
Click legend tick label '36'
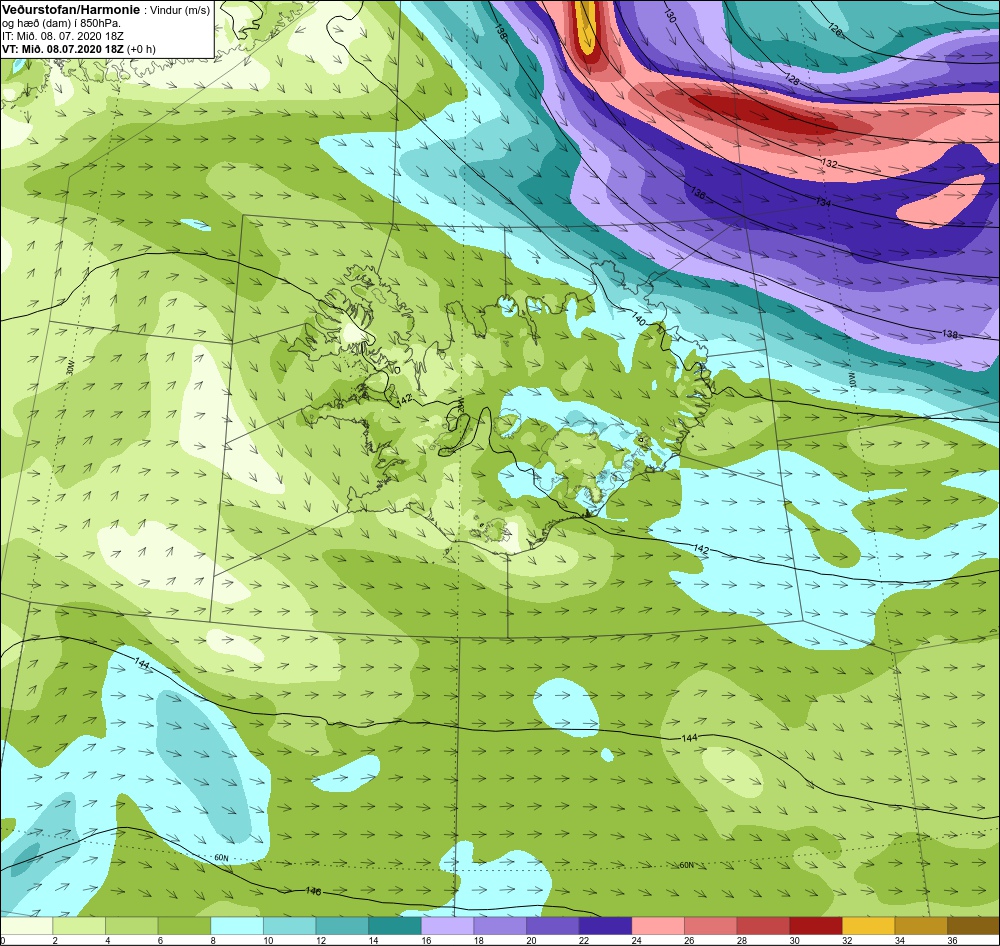[952, 940]
